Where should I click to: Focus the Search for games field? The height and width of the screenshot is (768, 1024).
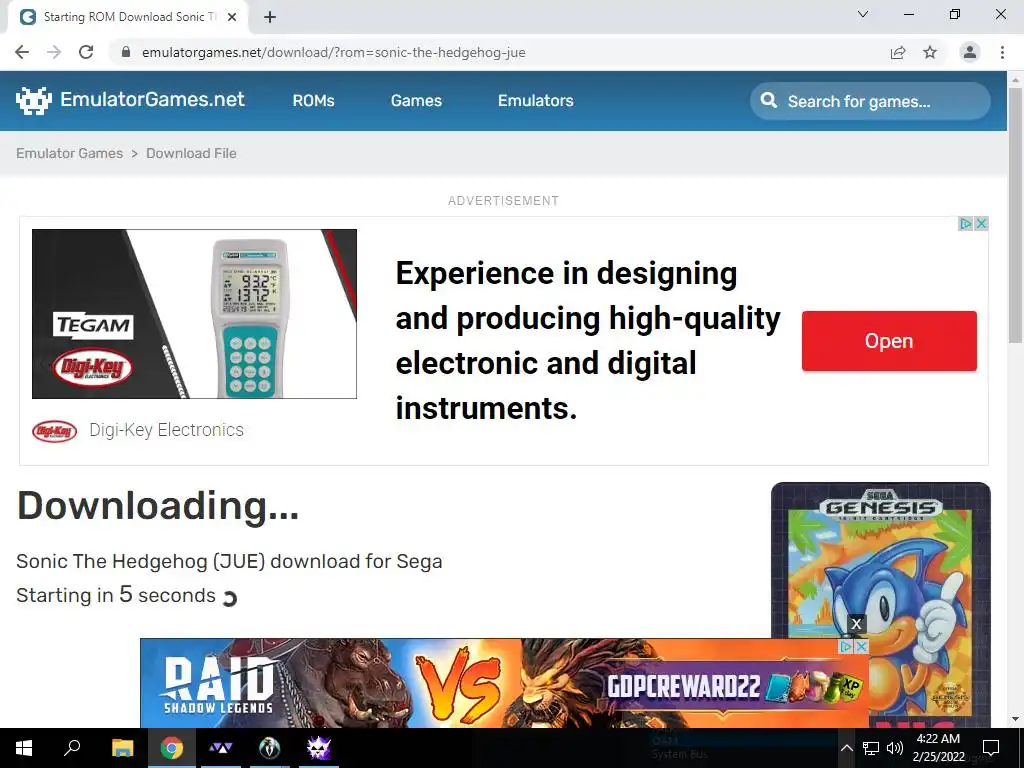pos(870,101)
